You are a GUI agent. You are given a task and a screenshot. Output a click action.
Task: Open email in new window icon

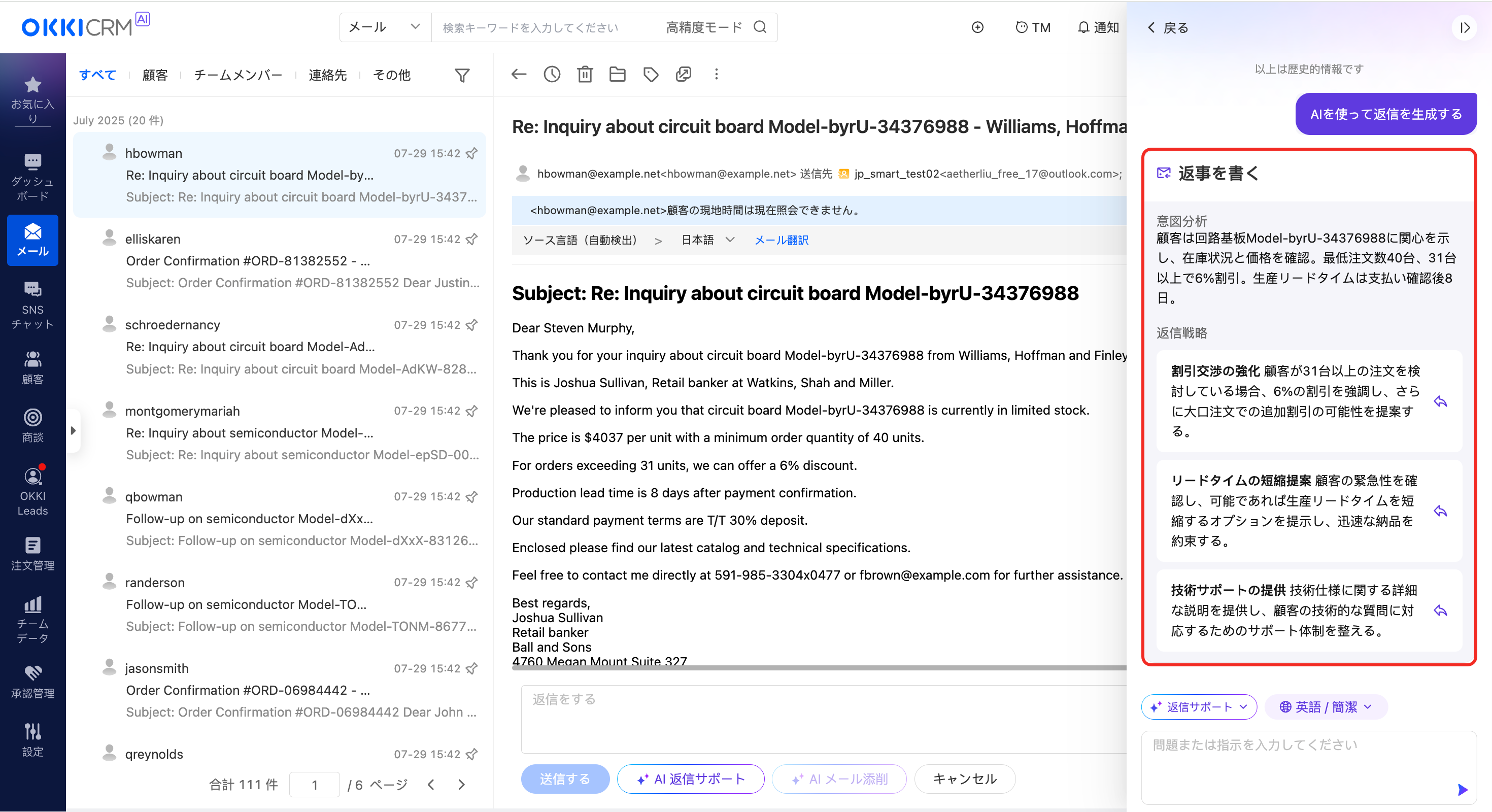(x=684, y=74)
